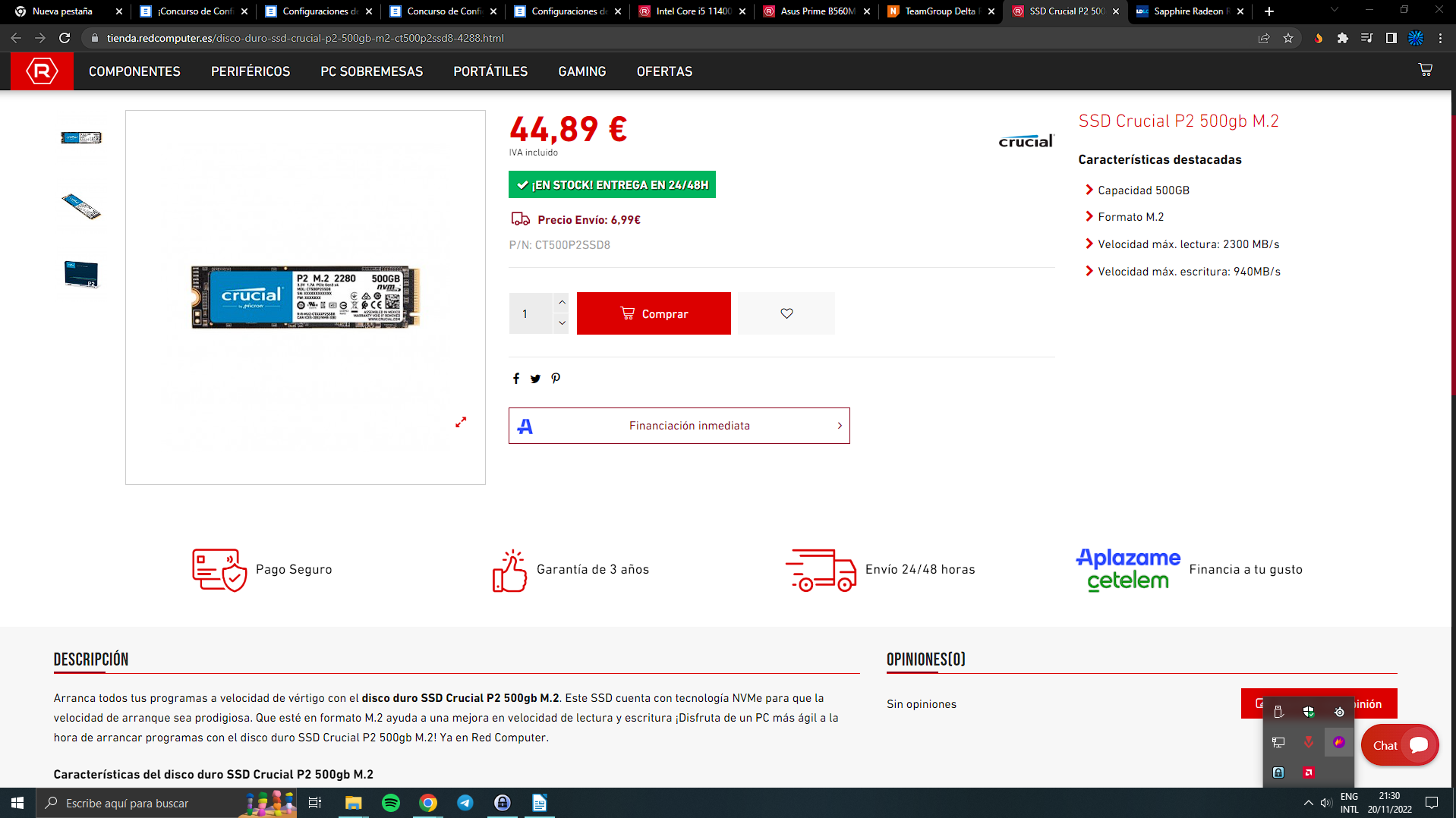Share product on Twitter
Image resolution: width=1456 pixels, height=818 pixels.
pyautogui.click(x=535, y=379)
